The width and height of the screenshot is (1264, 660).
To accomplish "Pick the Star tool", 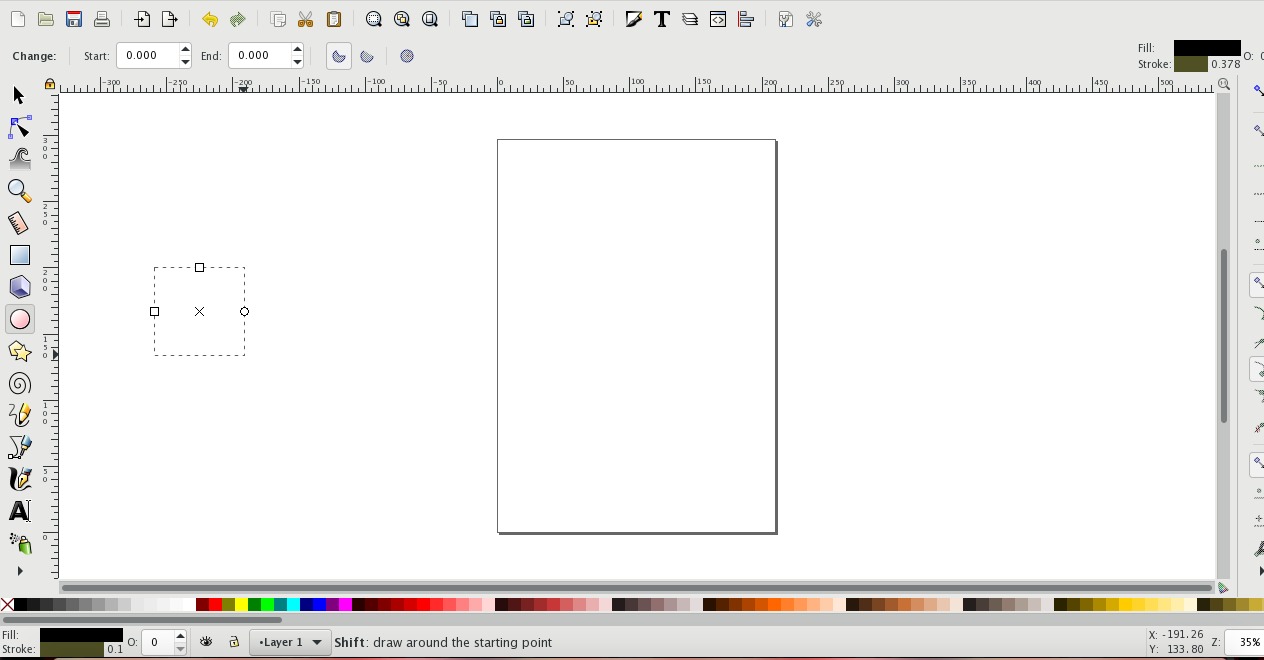I will (19, 351).
